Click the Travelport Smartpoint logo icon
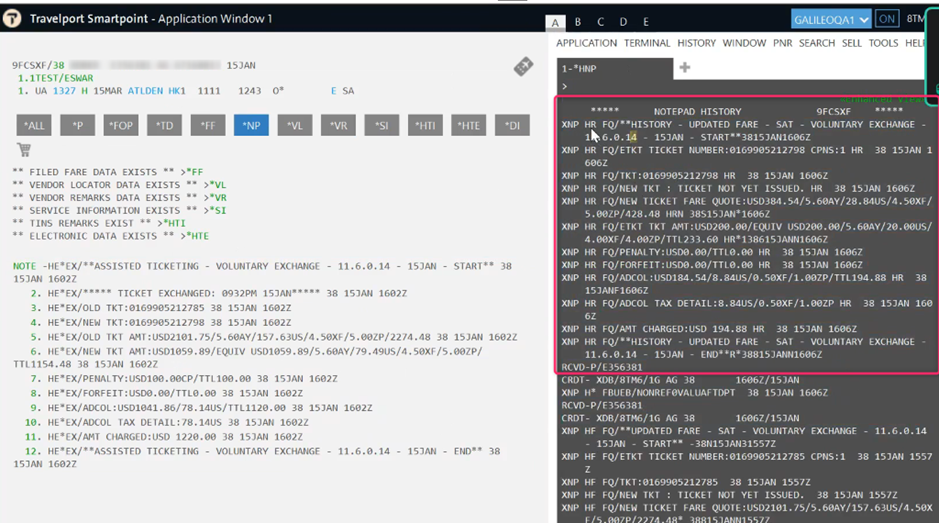Viewport: 939px width, 523px height. [13, 19]
